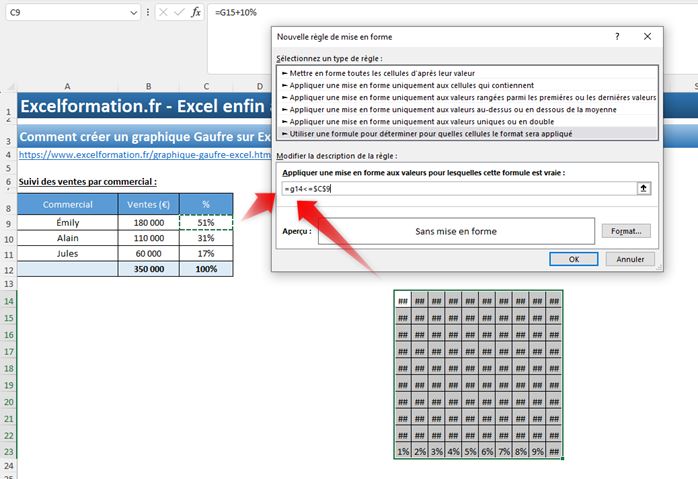Click the cell containing 'Jules'

[68, 254]
